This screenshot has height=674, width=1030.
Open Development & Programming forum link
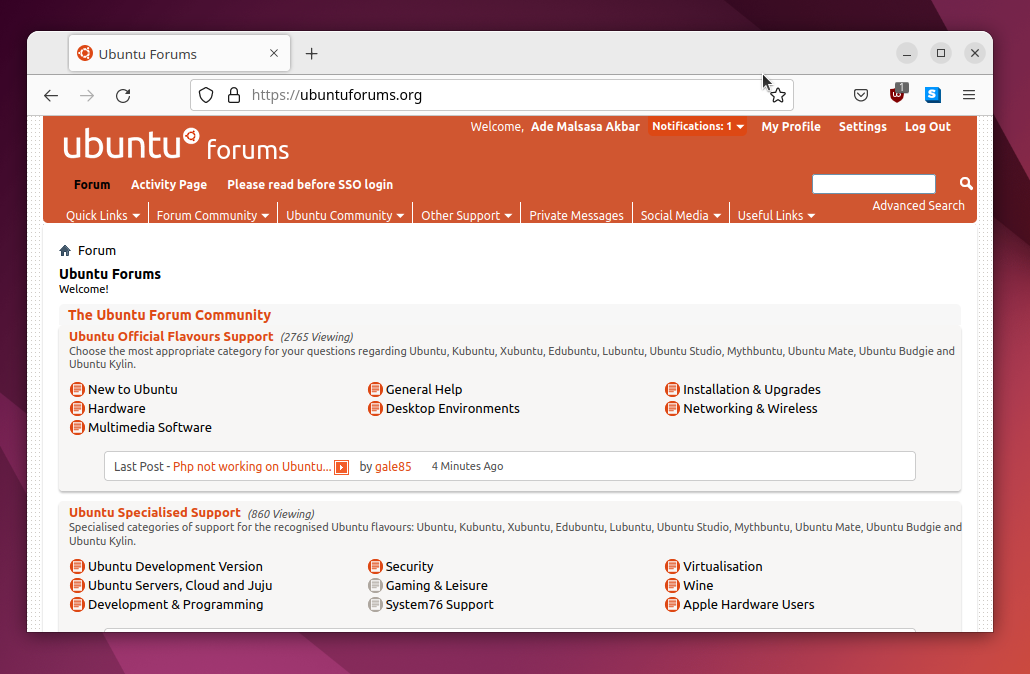pos(175,604)
